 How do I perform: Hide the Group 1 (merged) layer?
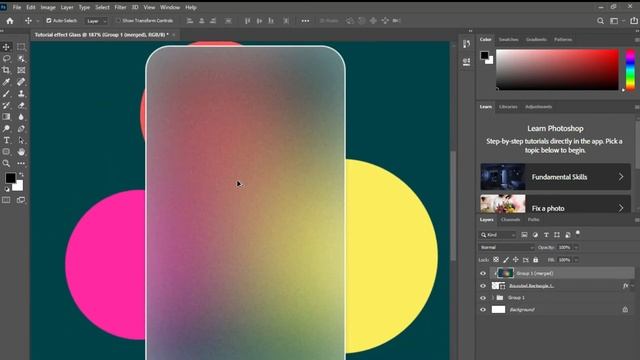click(483, 273)
